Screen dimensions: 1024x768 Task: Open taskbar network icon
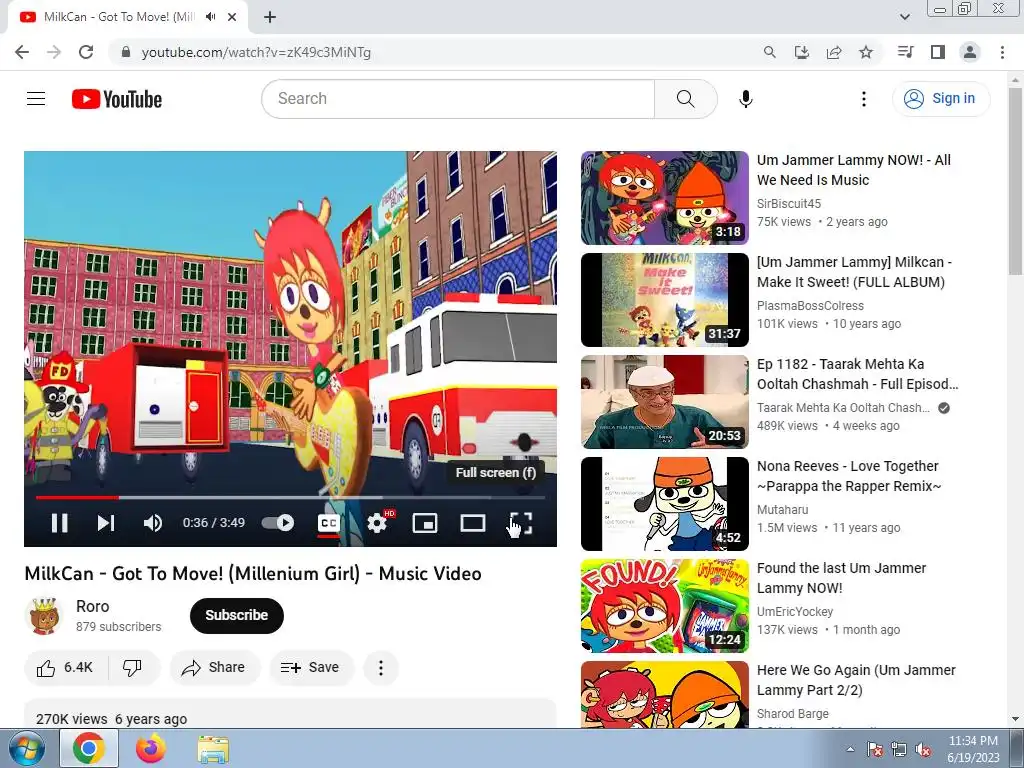[x=899, y=750]
